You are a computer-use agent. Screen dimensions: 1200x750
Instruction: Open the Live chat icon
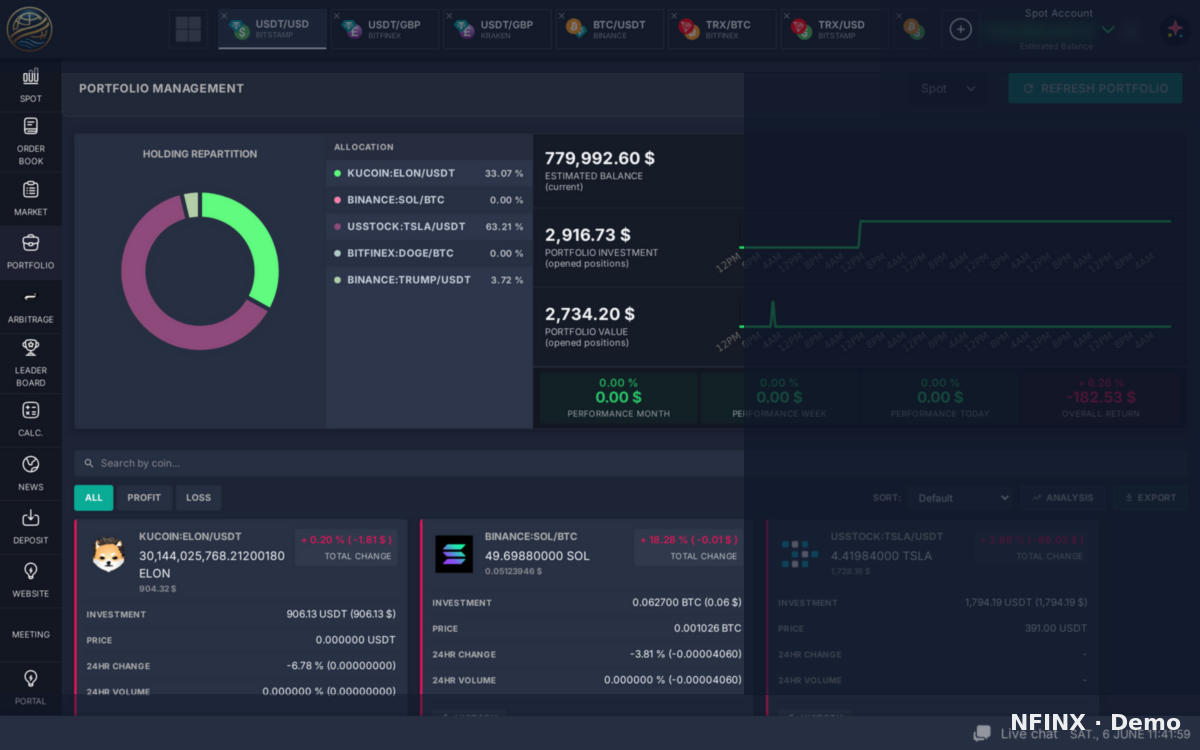[983, 733]
